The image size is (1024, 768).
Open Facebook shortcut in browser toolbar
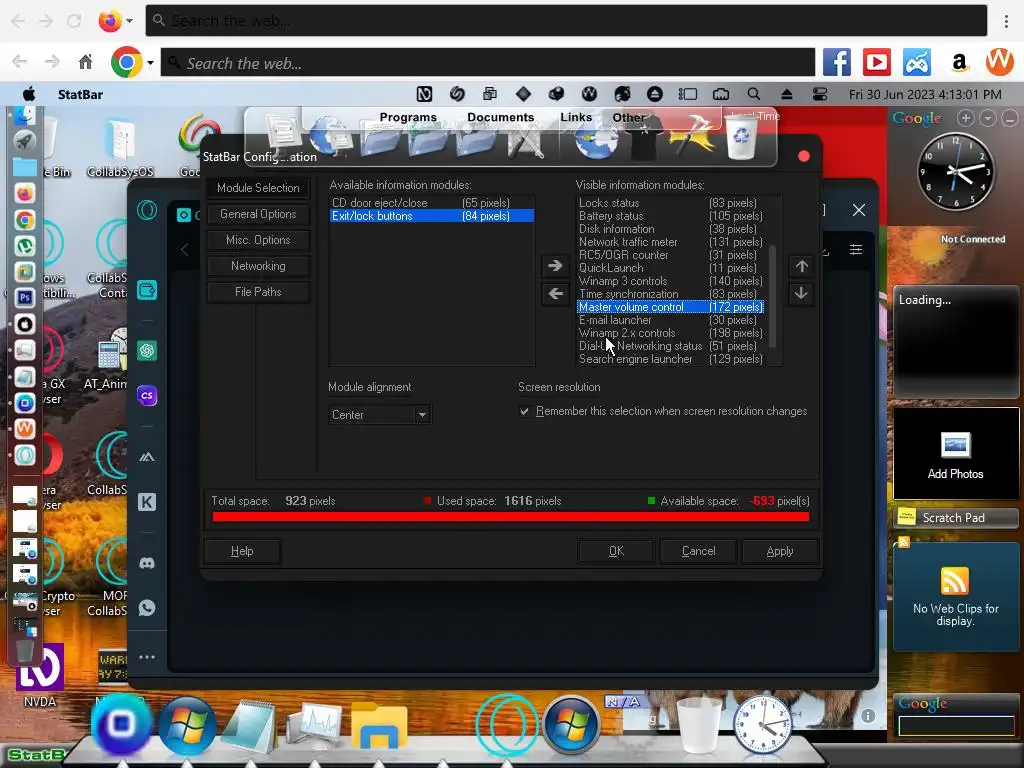click(x=837, y=63)
